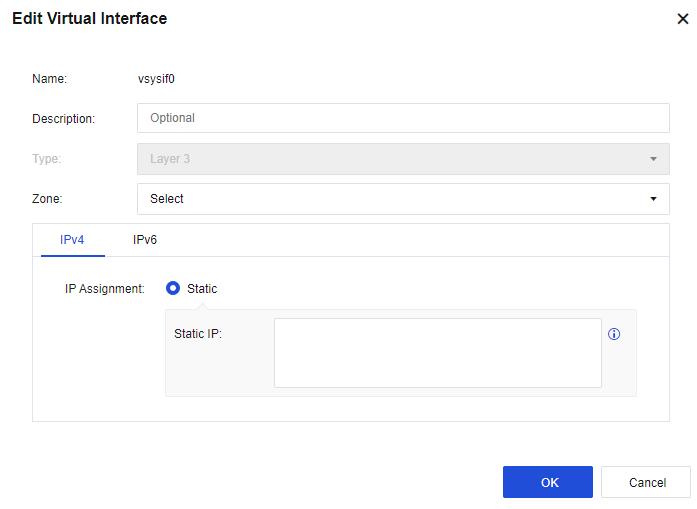Click the Zone field label
Screen dimensions: 697x509
tap(47, 199)
